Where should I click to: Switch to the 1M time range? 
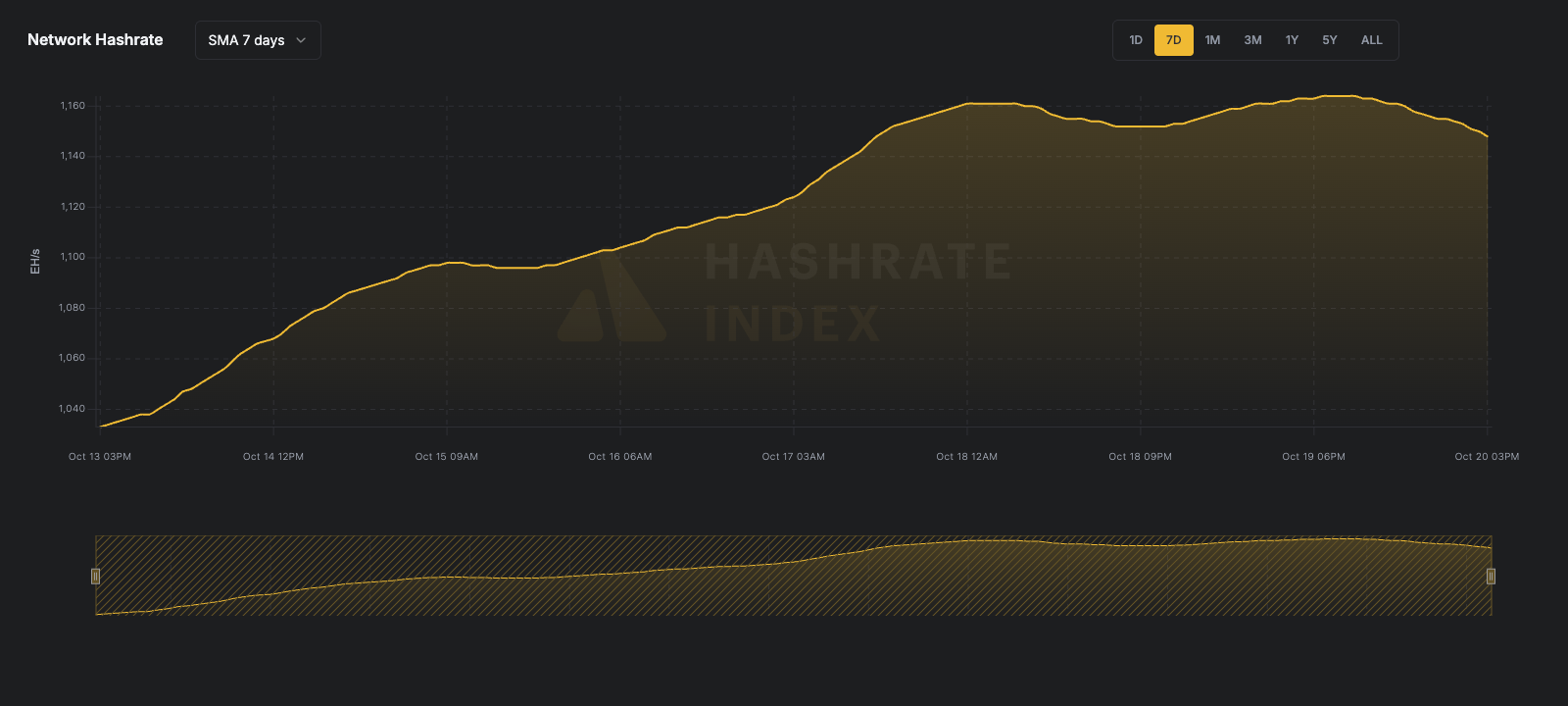1212,40
